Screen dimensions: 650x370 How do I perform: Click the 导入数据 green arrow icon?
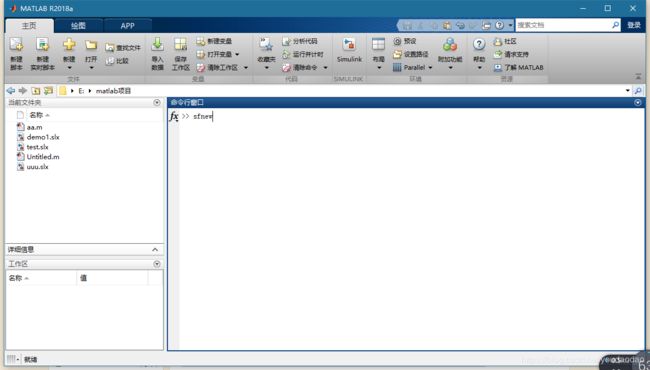pyautogui.click(x=157, y=45)
